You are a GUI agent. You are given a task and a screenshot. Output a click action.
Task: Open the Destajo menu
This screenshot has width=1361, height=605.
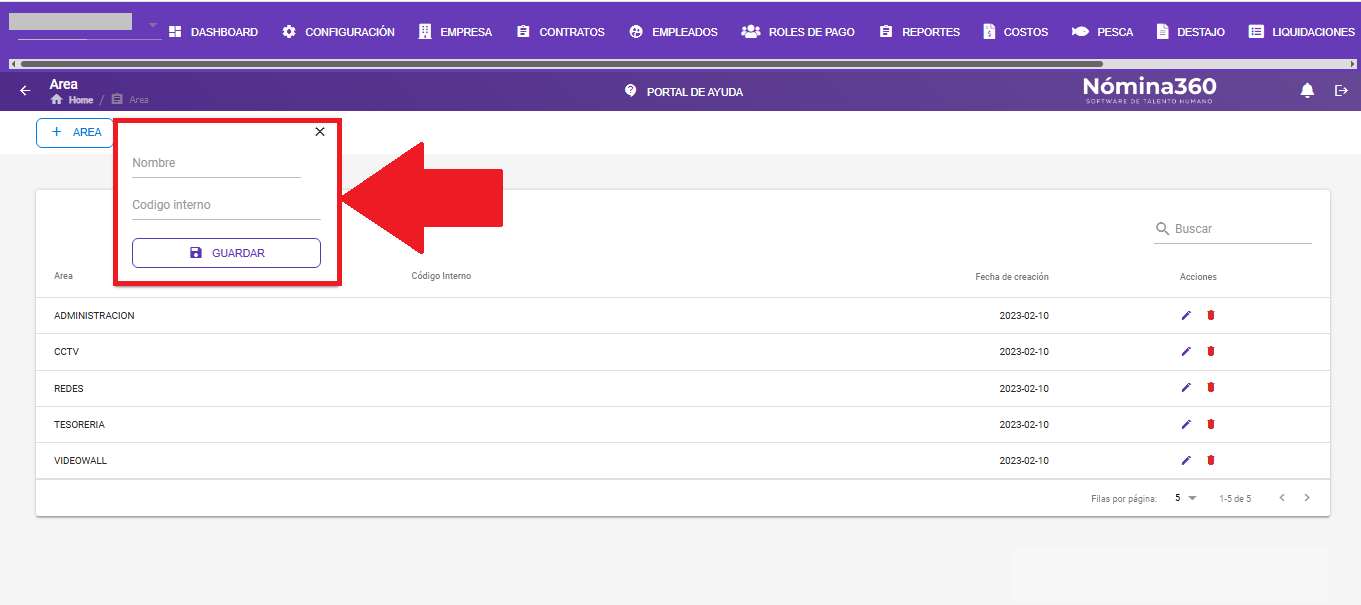tap(1190, 32)
